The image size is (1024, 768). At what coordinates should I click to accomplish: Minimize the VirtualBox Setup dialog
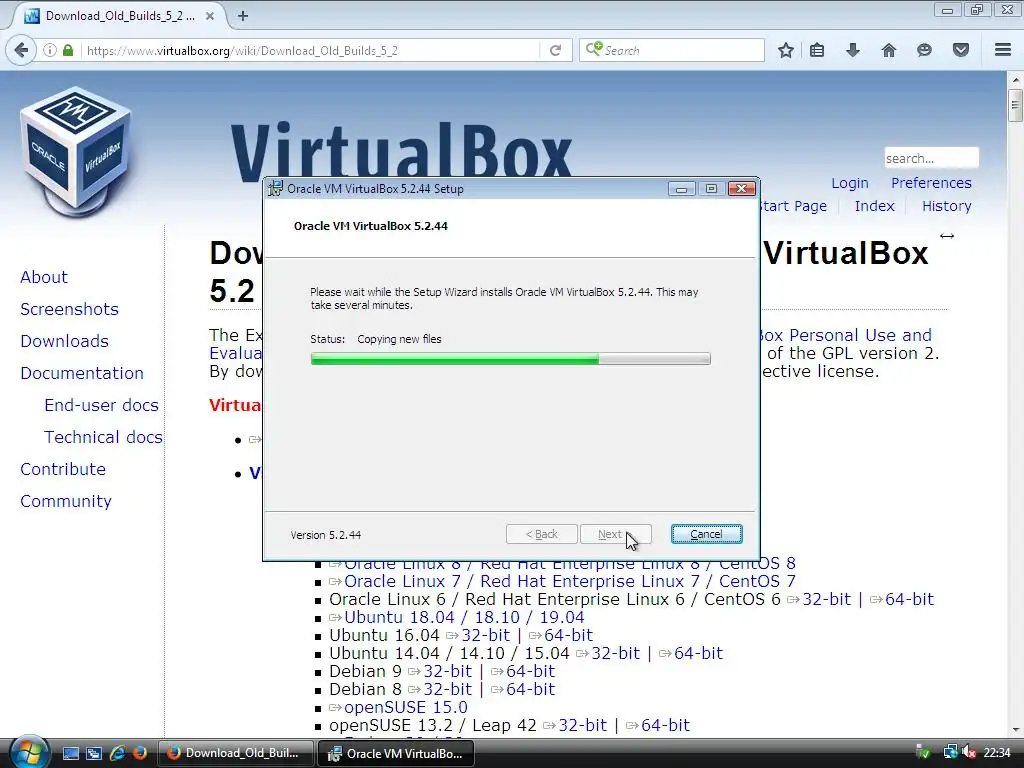pyautogui.click(x=681, y=189)
